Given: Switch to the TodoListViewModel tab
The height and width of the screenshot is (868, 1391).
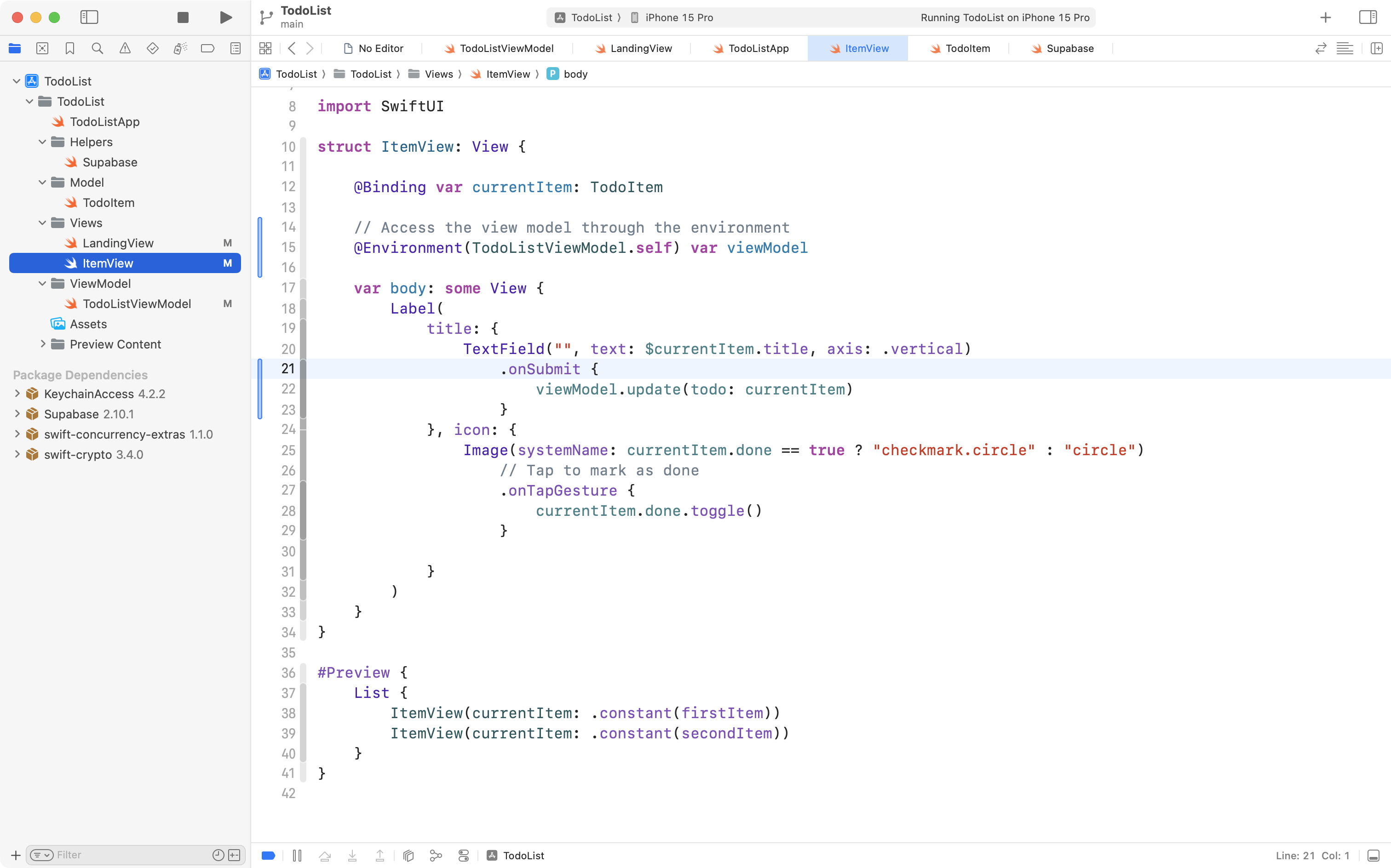Looking at the screenshot, I should pyautogui.click(x=499, y=48).
